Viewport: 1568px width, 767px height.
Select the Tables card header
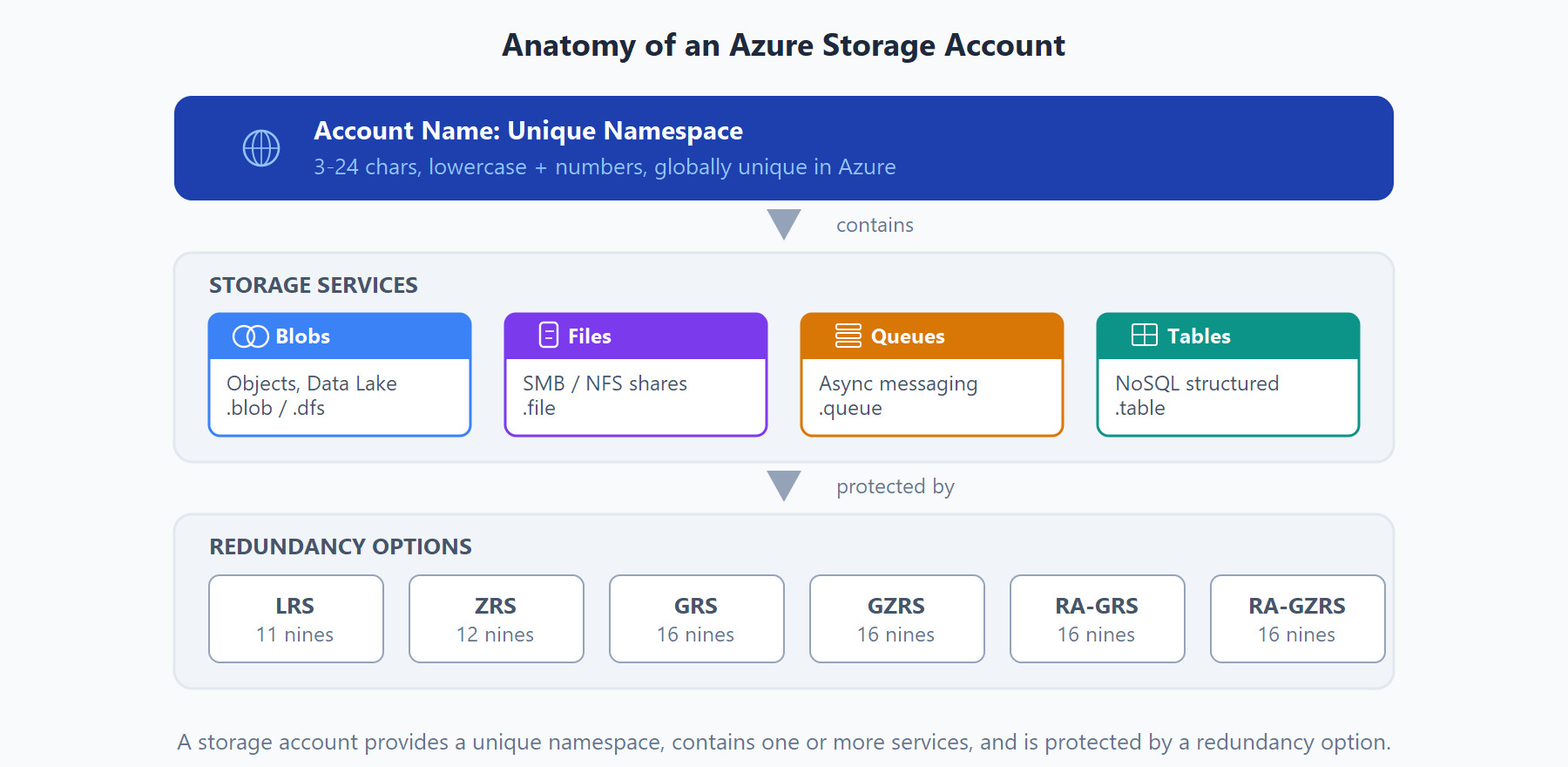pos(1228,336)
